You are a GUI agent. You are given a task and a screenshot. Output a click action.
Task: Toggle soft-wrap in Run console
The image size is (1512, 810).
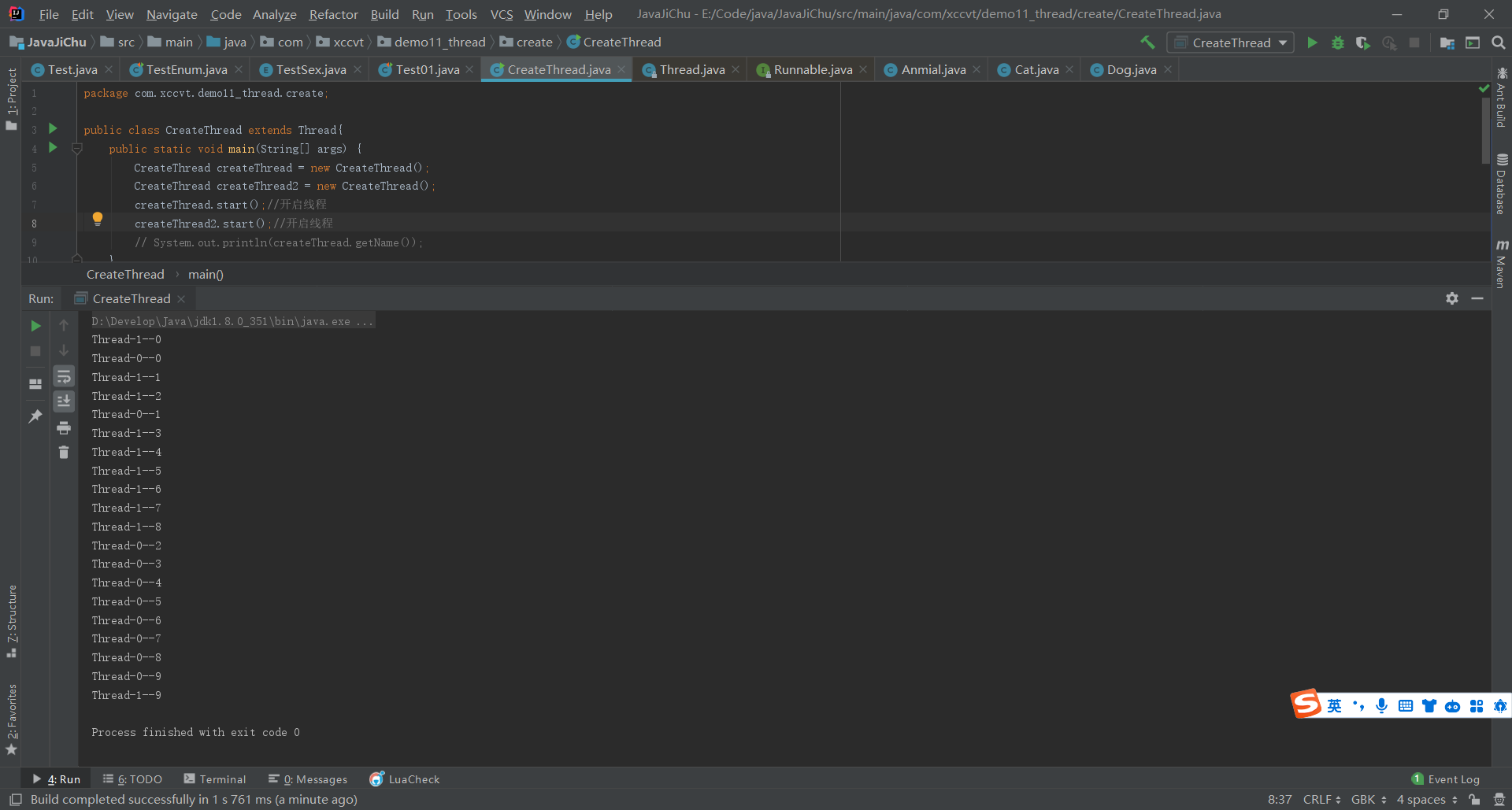(x=64, y=376)
